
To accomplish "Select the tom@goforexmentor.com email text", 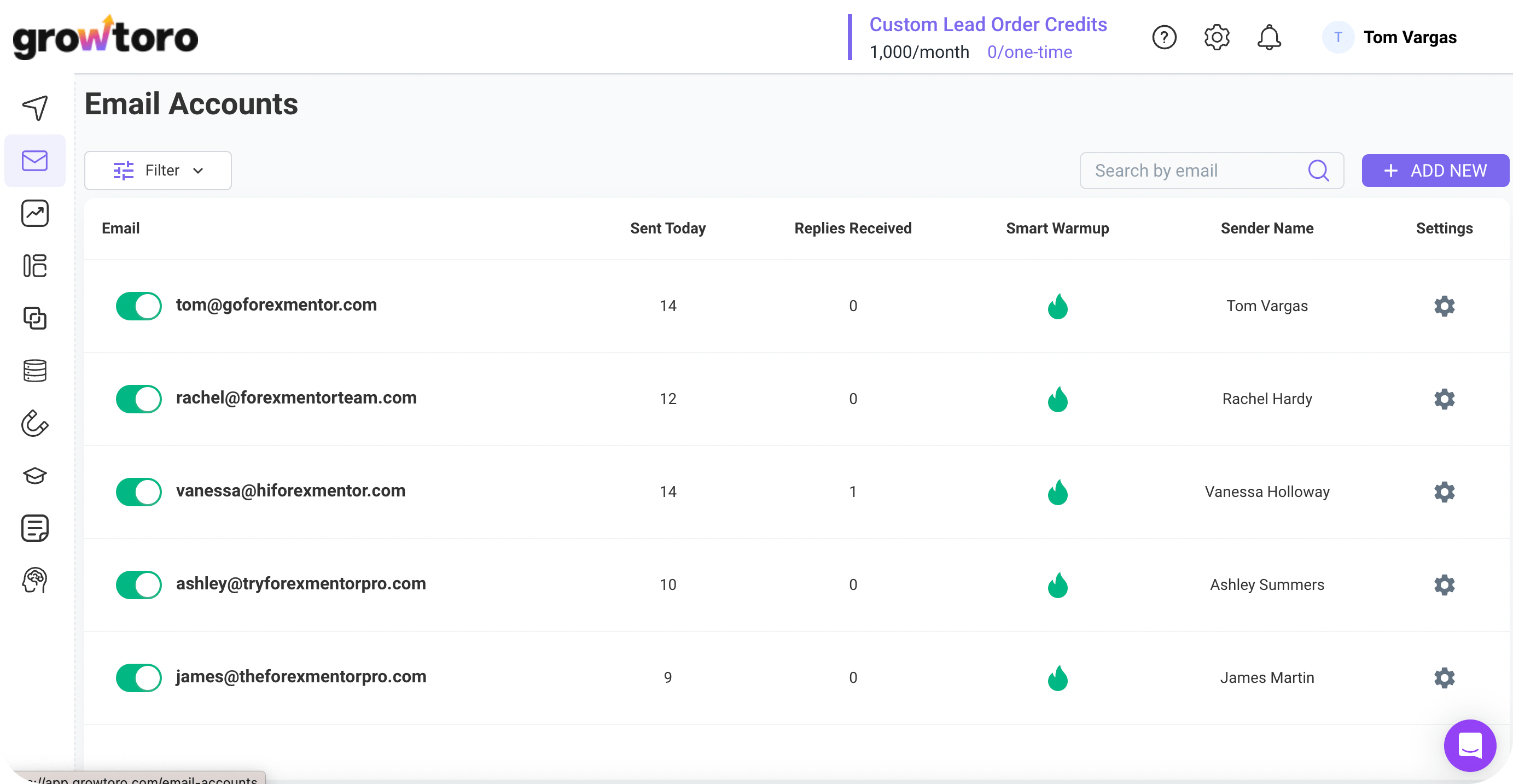I will (x=276, y=305).
